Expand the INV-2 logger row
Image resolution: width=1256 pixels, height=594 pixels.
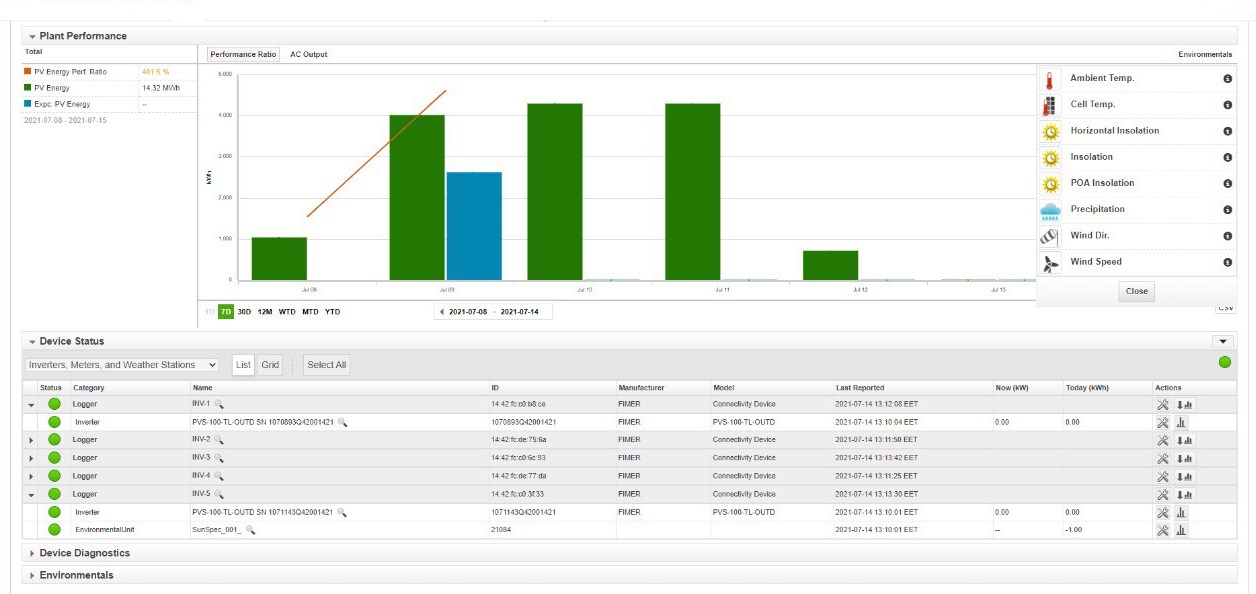31,440
